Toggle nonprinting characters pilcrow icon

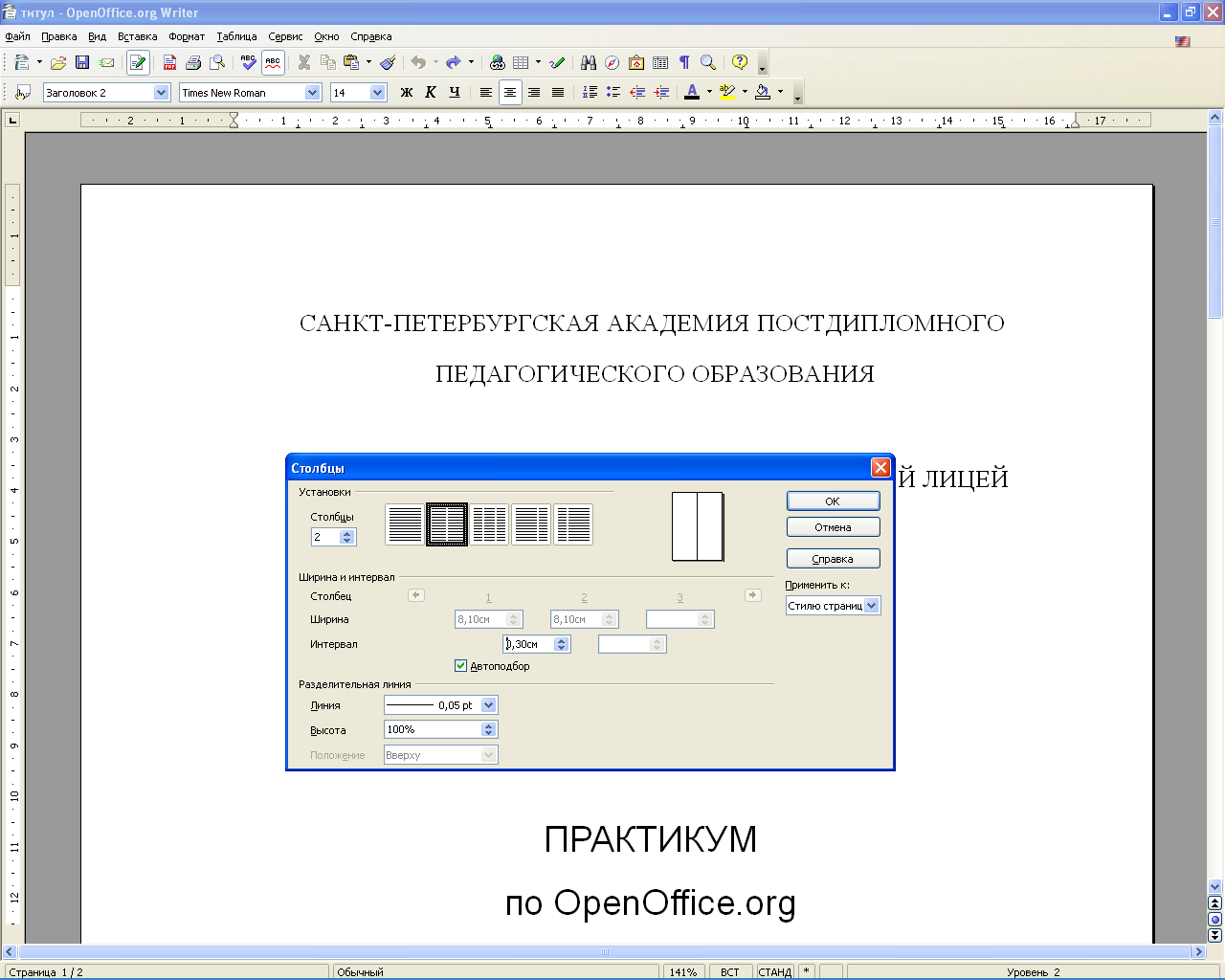point(684,62)
